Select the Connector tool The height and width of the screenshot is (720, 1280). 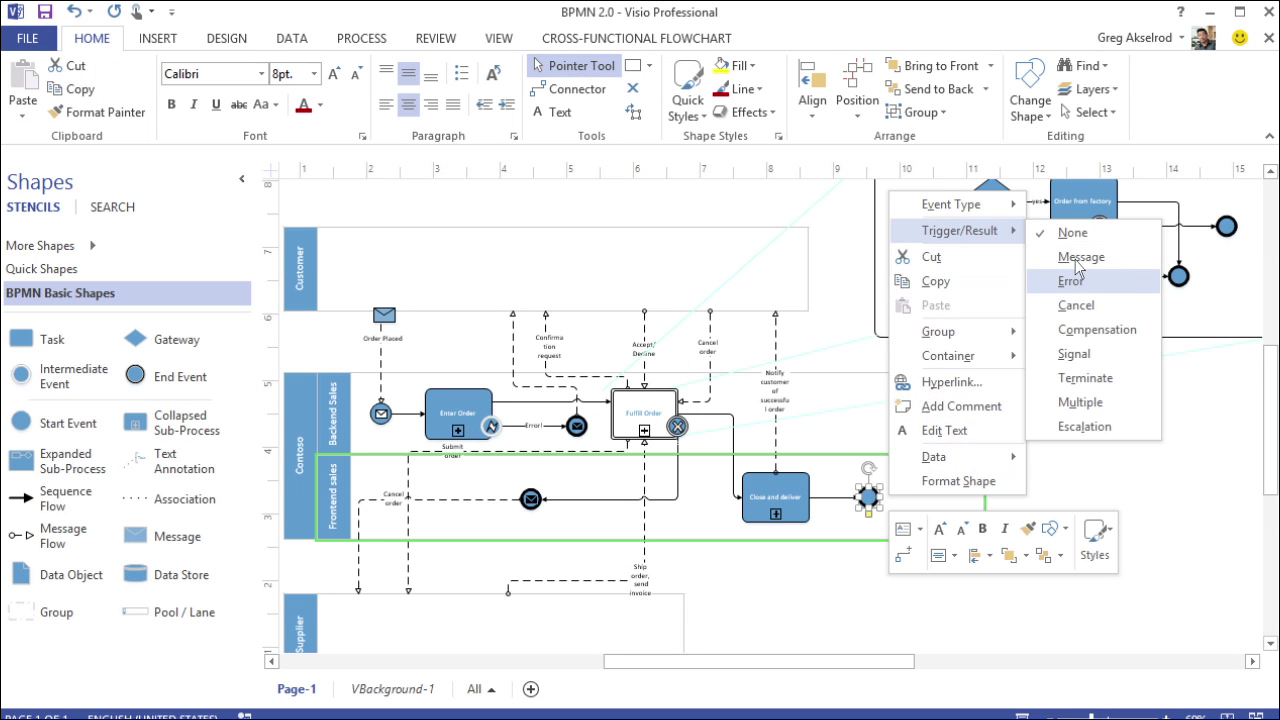tap(576, 89)
